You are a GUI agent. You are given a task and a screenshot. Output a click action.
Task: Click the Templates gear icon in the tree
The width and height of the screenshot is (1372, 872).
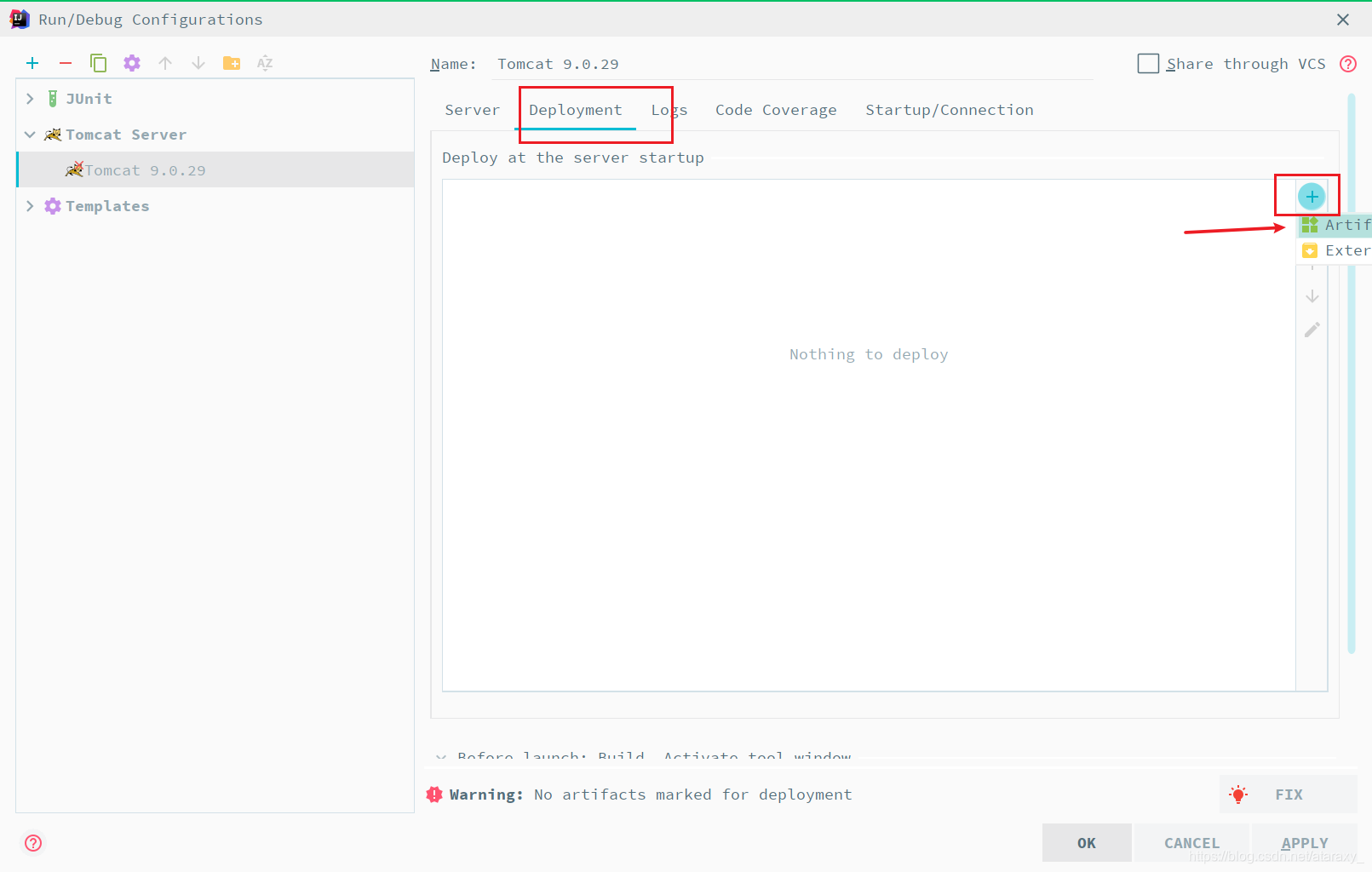click(53, 206)
